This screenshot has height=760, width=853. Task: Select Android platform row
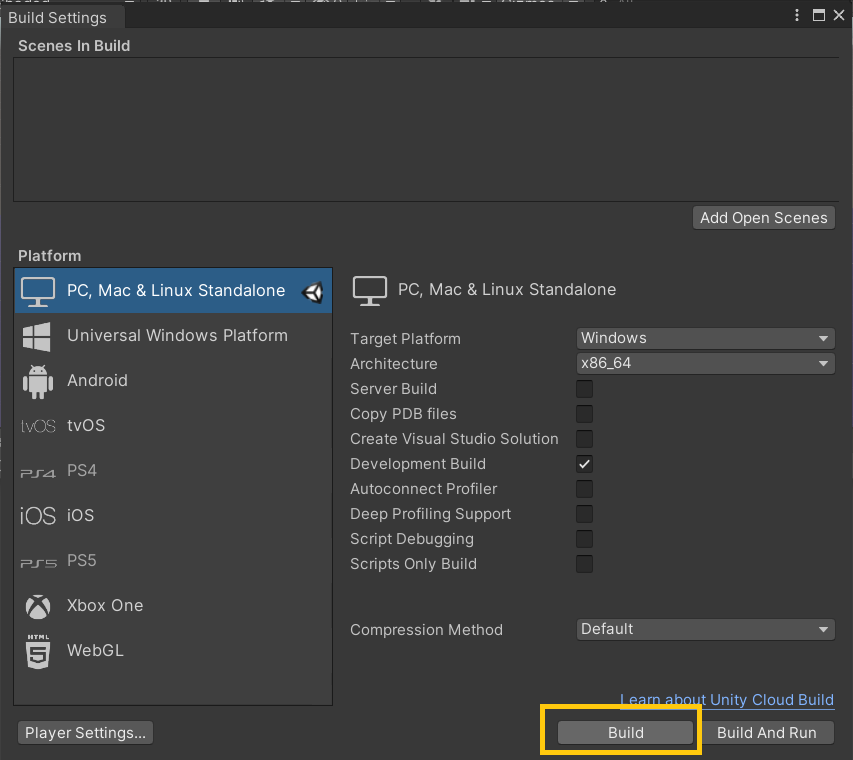[x=173, y=381]
